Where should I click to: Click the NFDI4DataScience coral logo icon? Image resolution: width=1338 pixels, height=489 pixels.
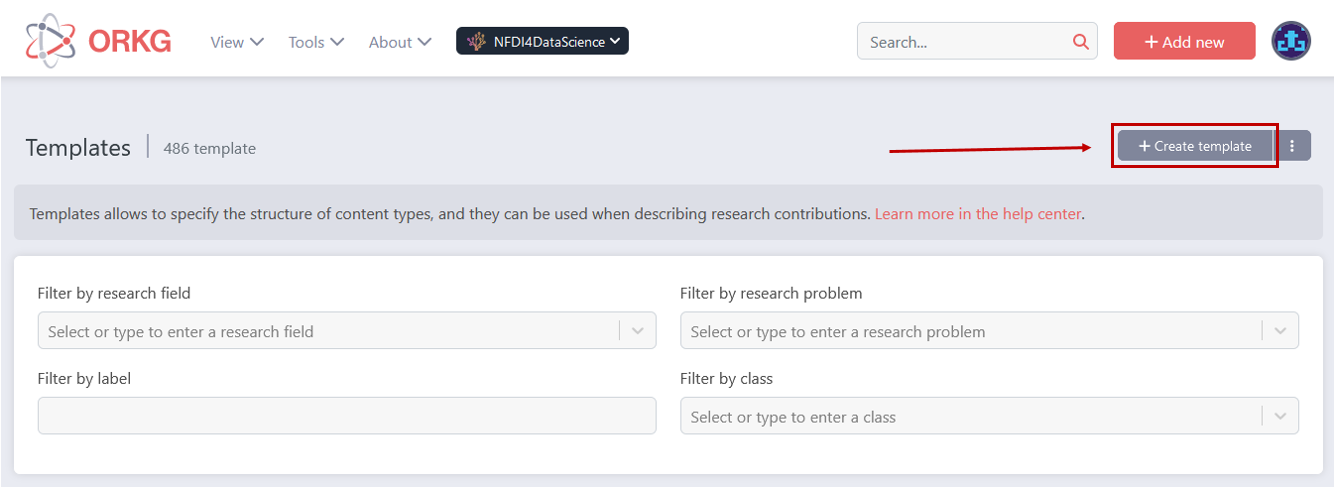(477, 42)
